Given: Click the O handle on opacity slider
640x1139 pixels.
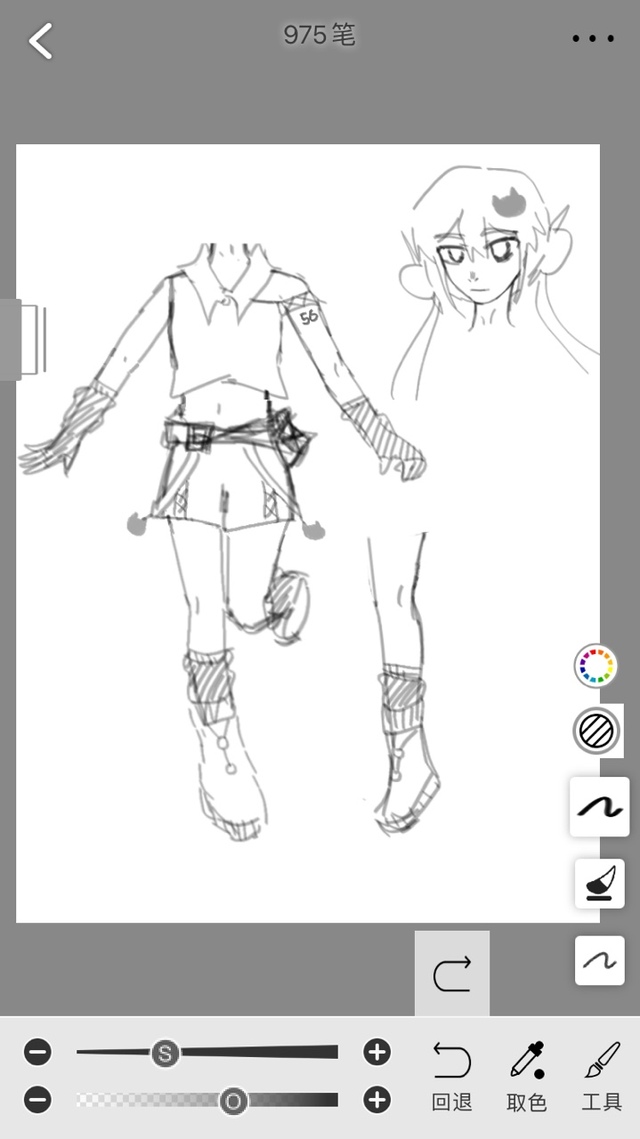Looking at the screenshot, I should (234, 1101).
